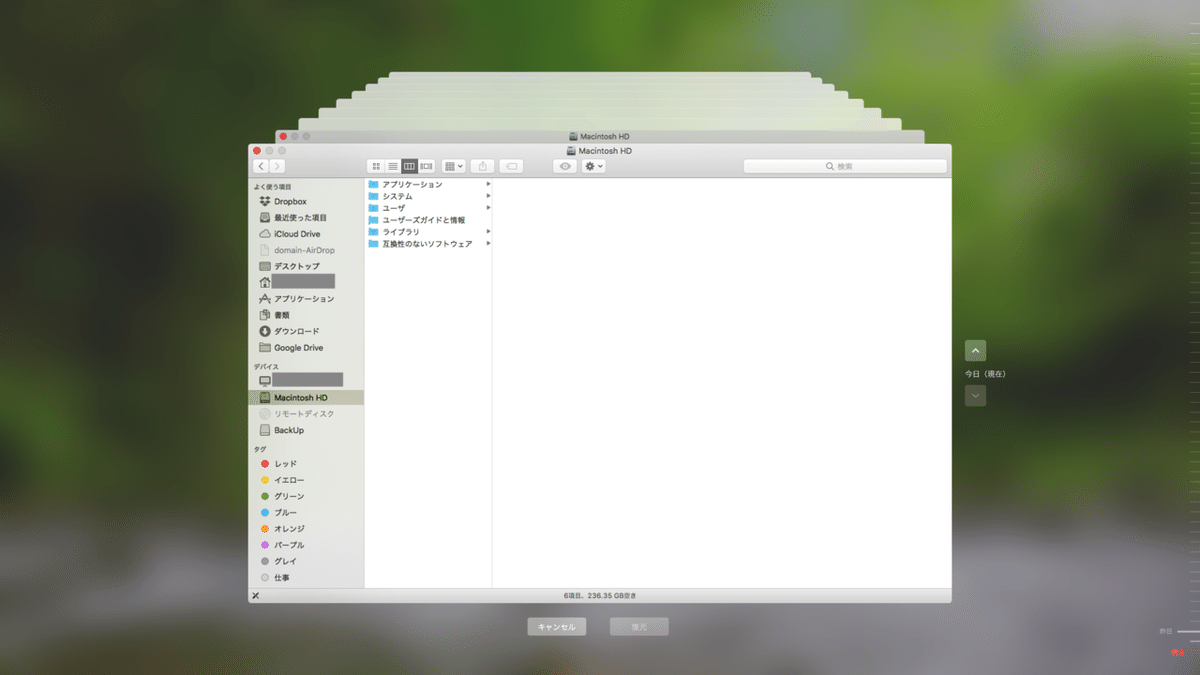Click the キャンセル button
1200x675 pixels.
[557, 627]
